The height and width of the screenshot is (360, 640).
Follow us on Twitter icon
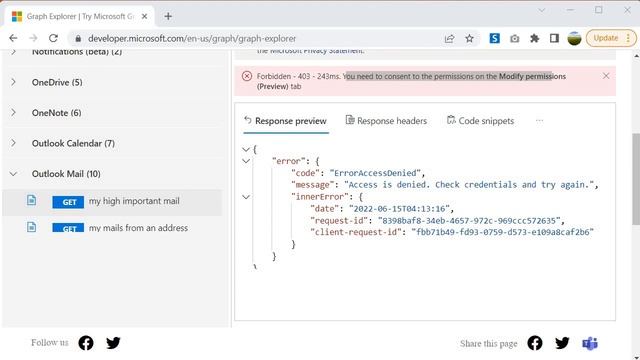click(x=113, y=343)
